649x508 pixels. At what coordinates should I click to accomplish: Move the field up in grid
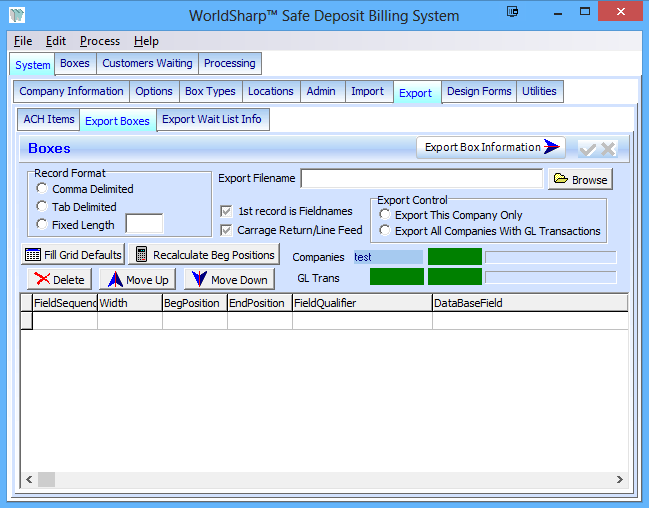click(137, 280)
